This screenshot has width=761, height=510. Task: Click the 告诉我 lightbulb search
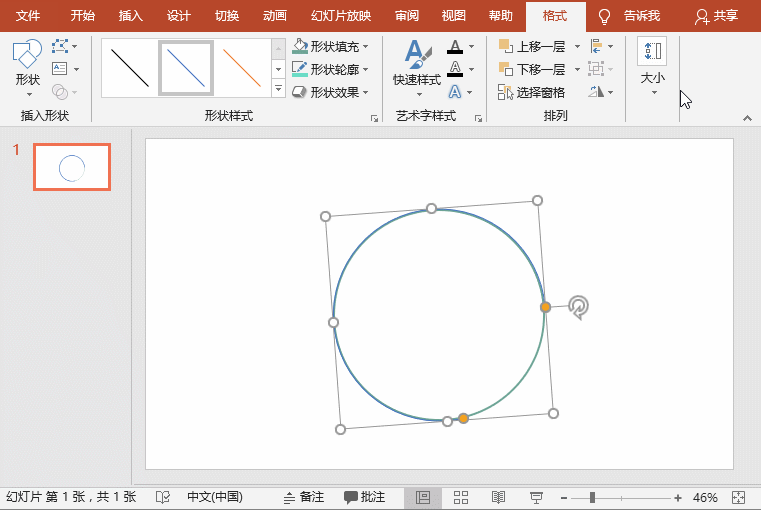(628, 16)
